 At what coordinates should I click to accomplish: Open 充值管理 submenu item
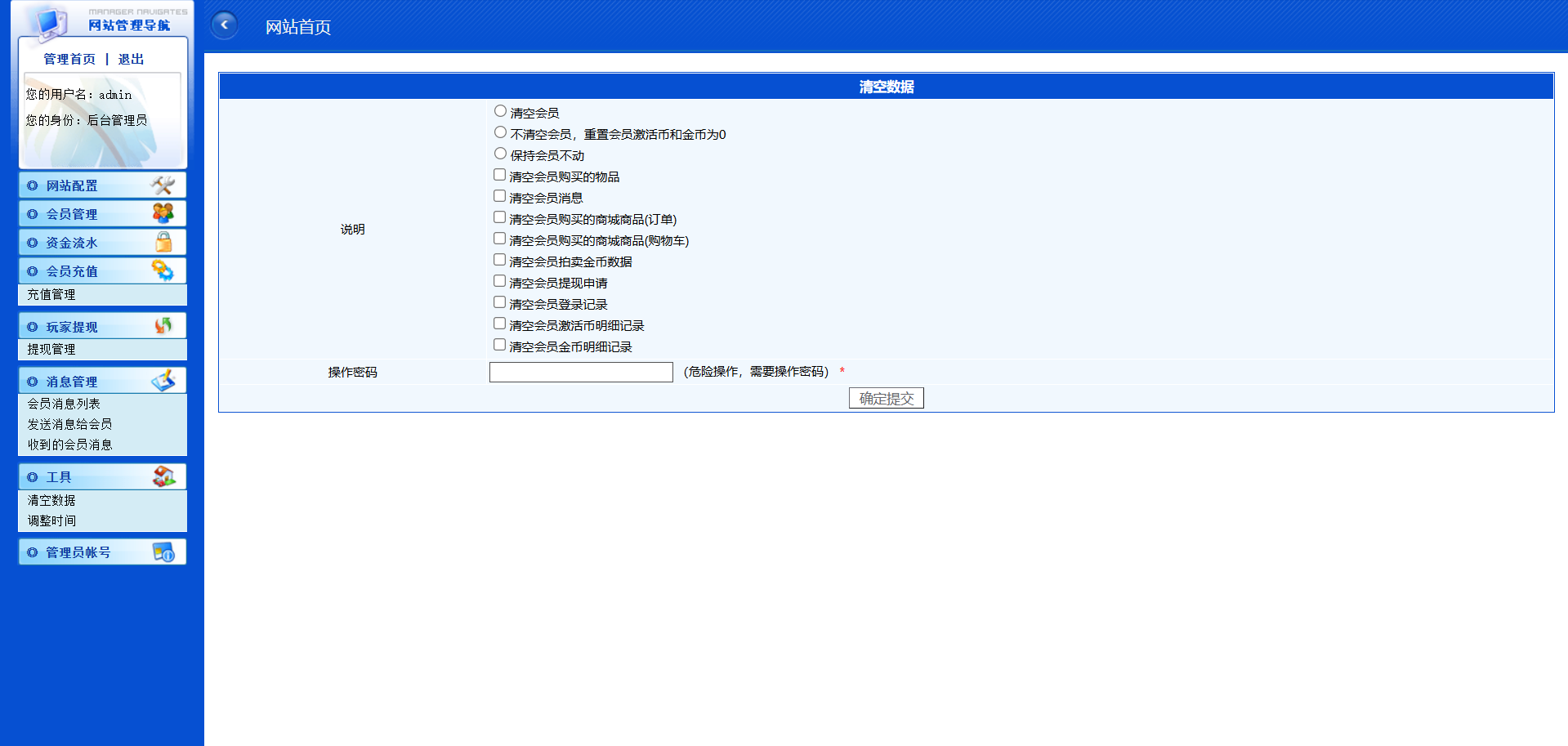coord(51,294)
